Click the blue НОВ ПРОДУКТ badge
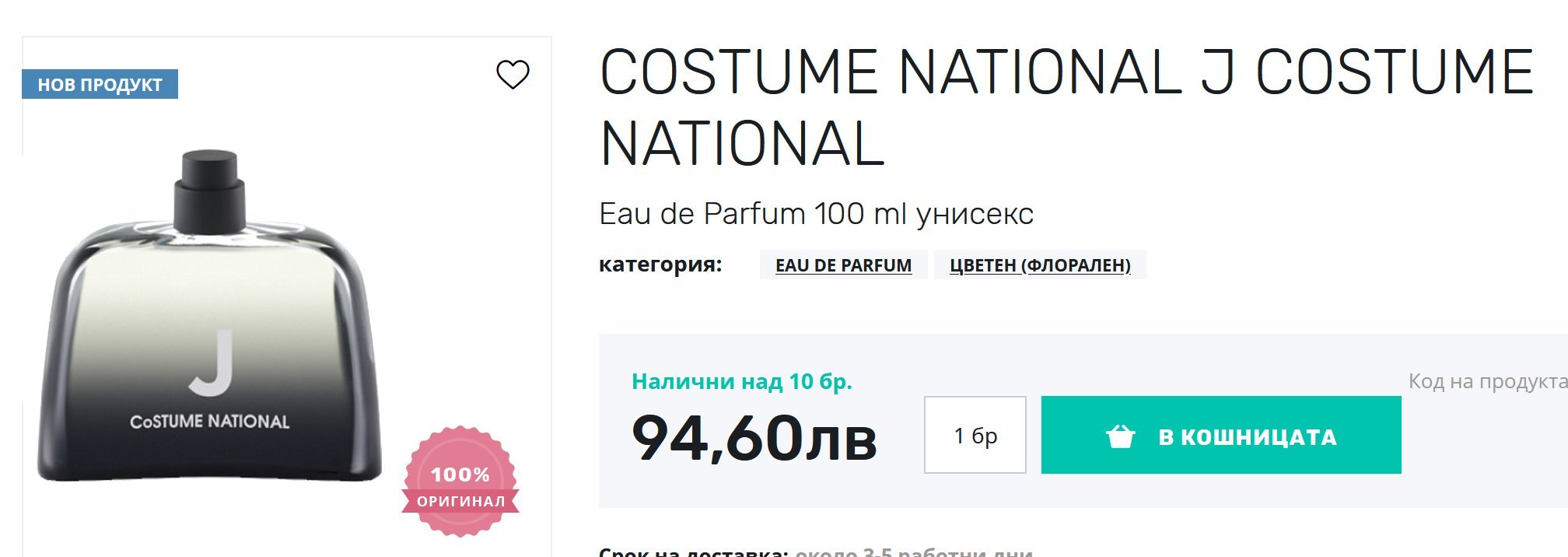Screen dimensions: 1568x557 click(x=100, y=84)
